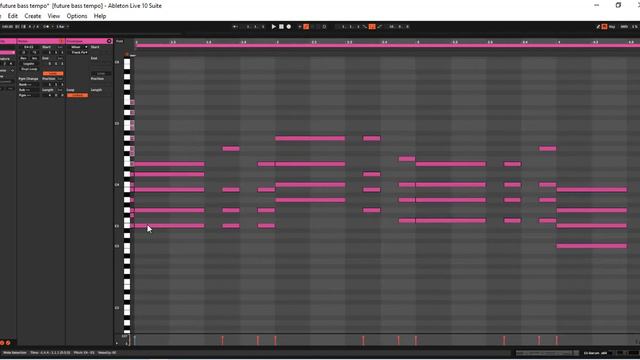This screenshot has height=360, width=640.
Task: Select the long top note at bar 2
Action: pos(310,138)
